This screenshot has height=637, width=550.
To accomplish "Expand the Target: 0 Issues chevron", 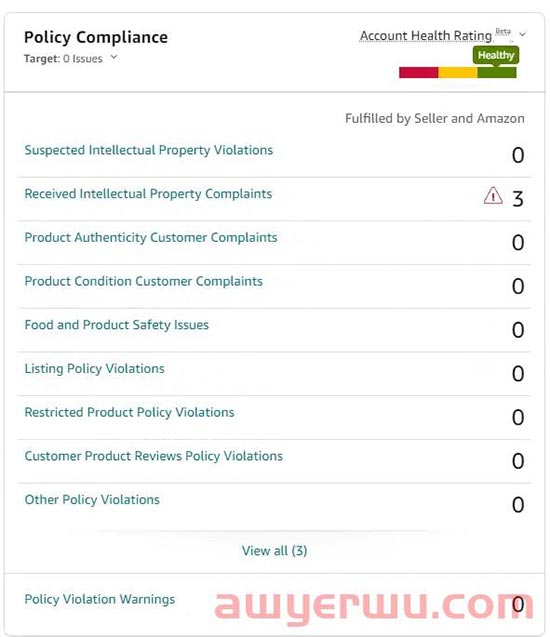I will pos(114,57).
